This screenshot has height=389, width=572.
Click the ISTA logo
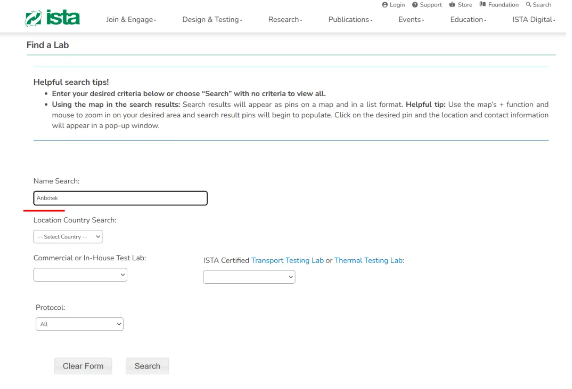(x=53, y=18)
